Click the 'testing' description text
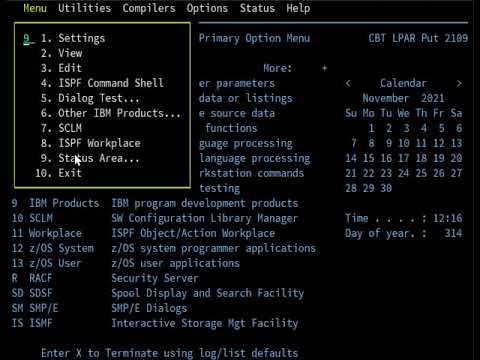The height and width of the screenshot is (360, 480). click(219, 188)
